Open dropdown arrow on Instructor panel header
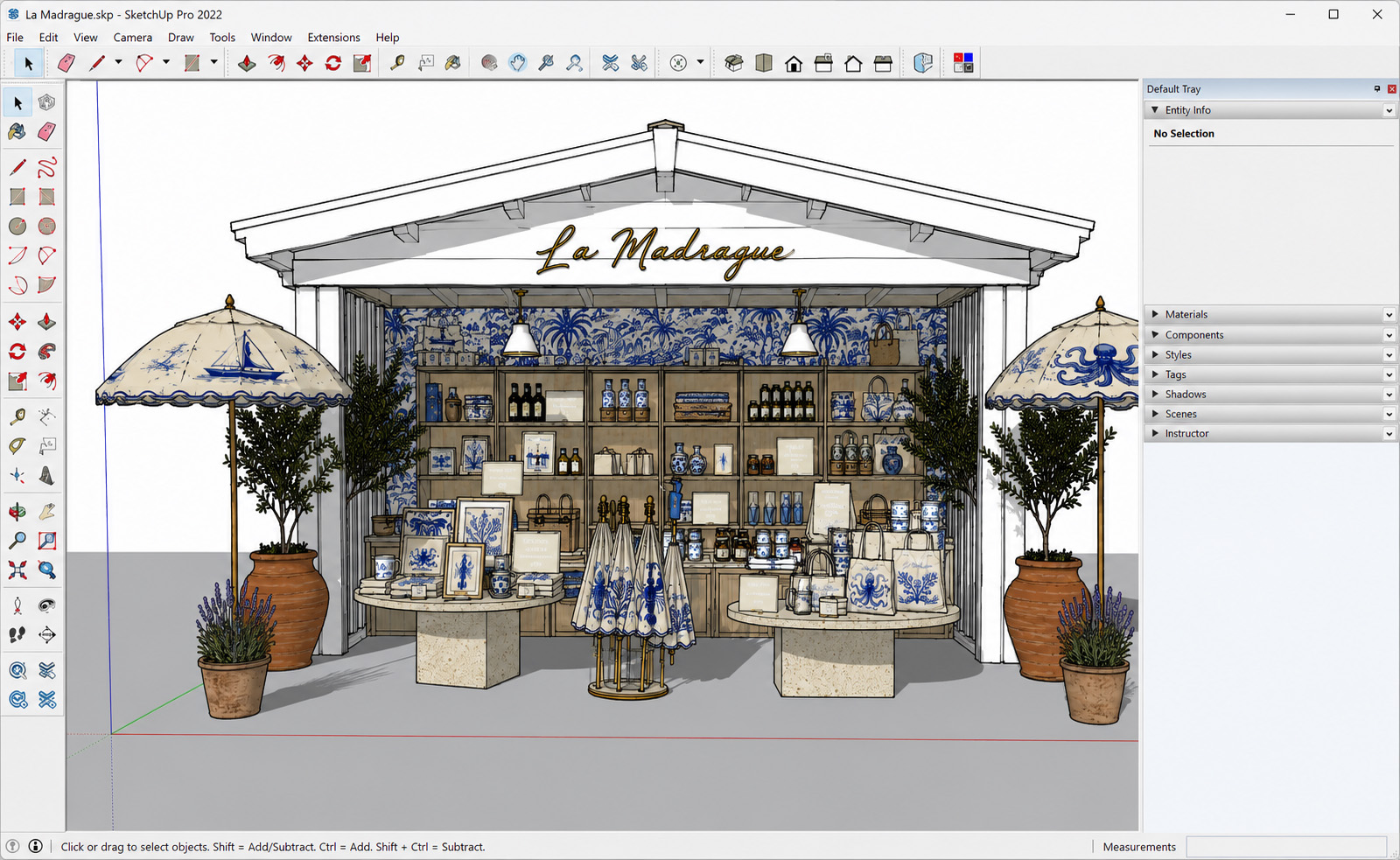This screenshot has height=860, width=1400. (1389, 434)
